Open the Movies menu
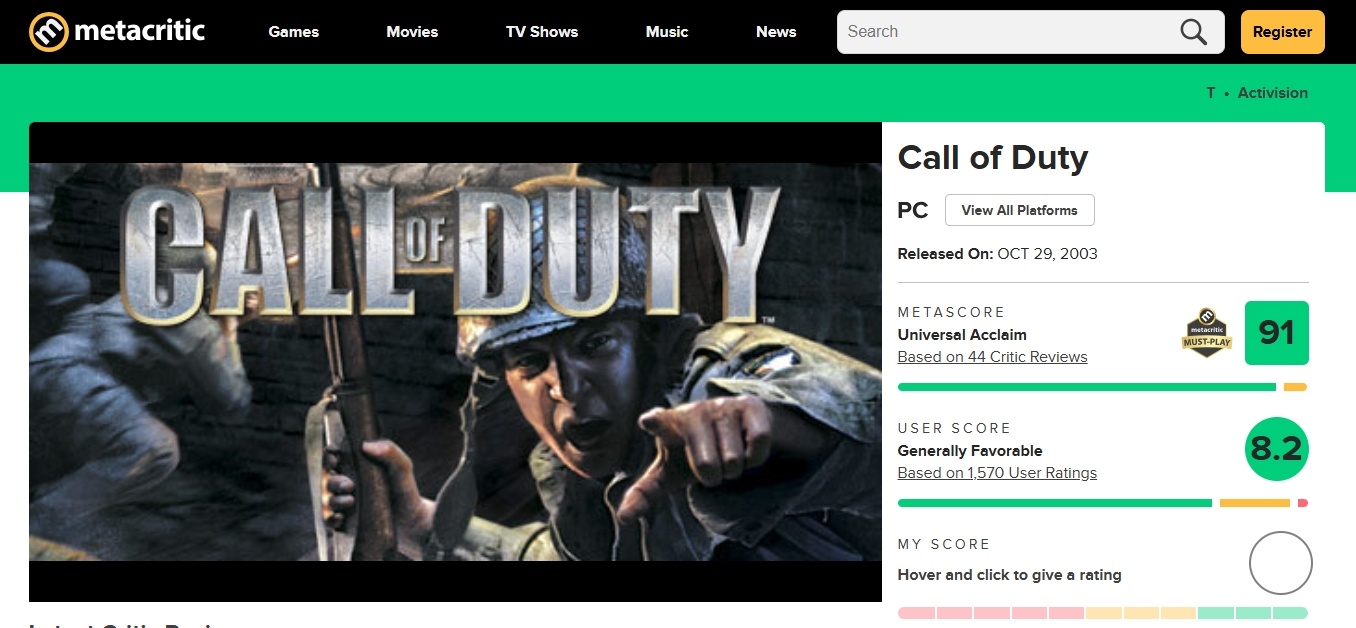 [x=411, y=31]
